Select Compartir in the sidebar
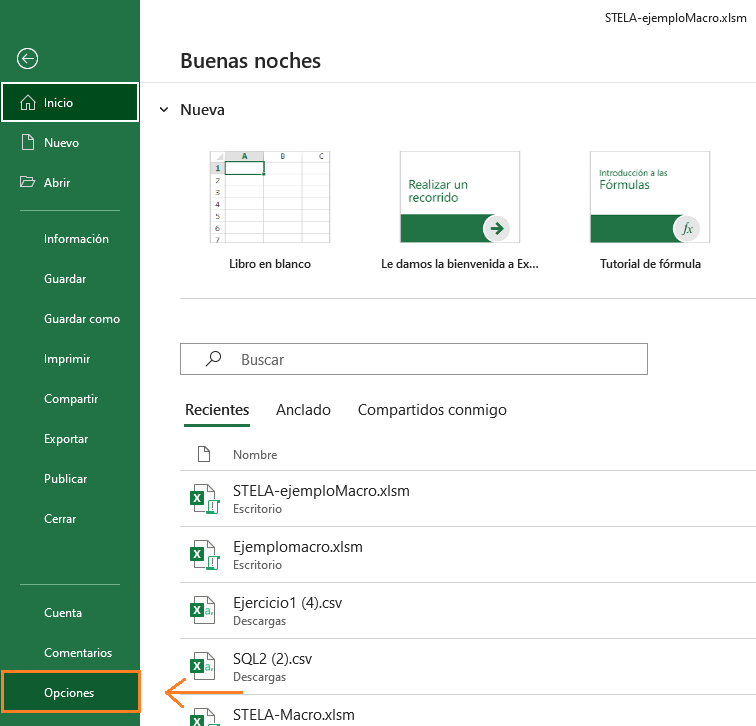756x726 pixels. pyautogui.click(x=70, y=399)
